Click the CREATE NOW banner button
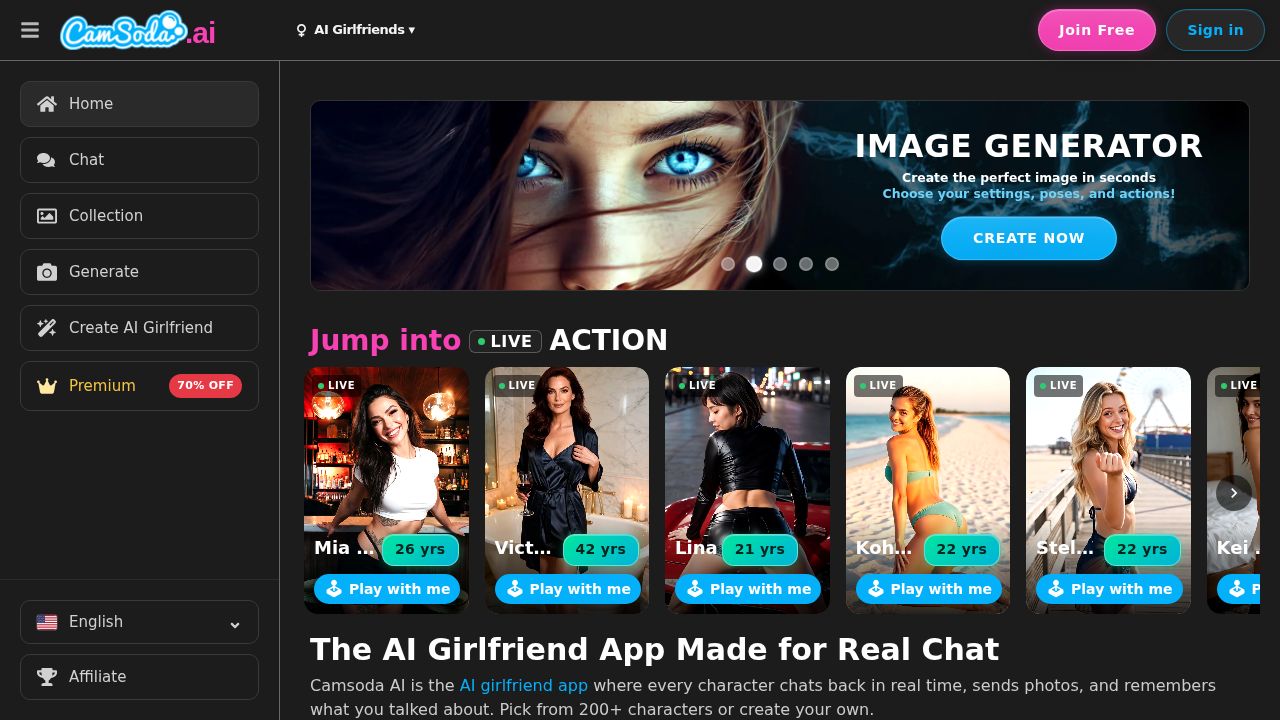 coord(1028,238)
